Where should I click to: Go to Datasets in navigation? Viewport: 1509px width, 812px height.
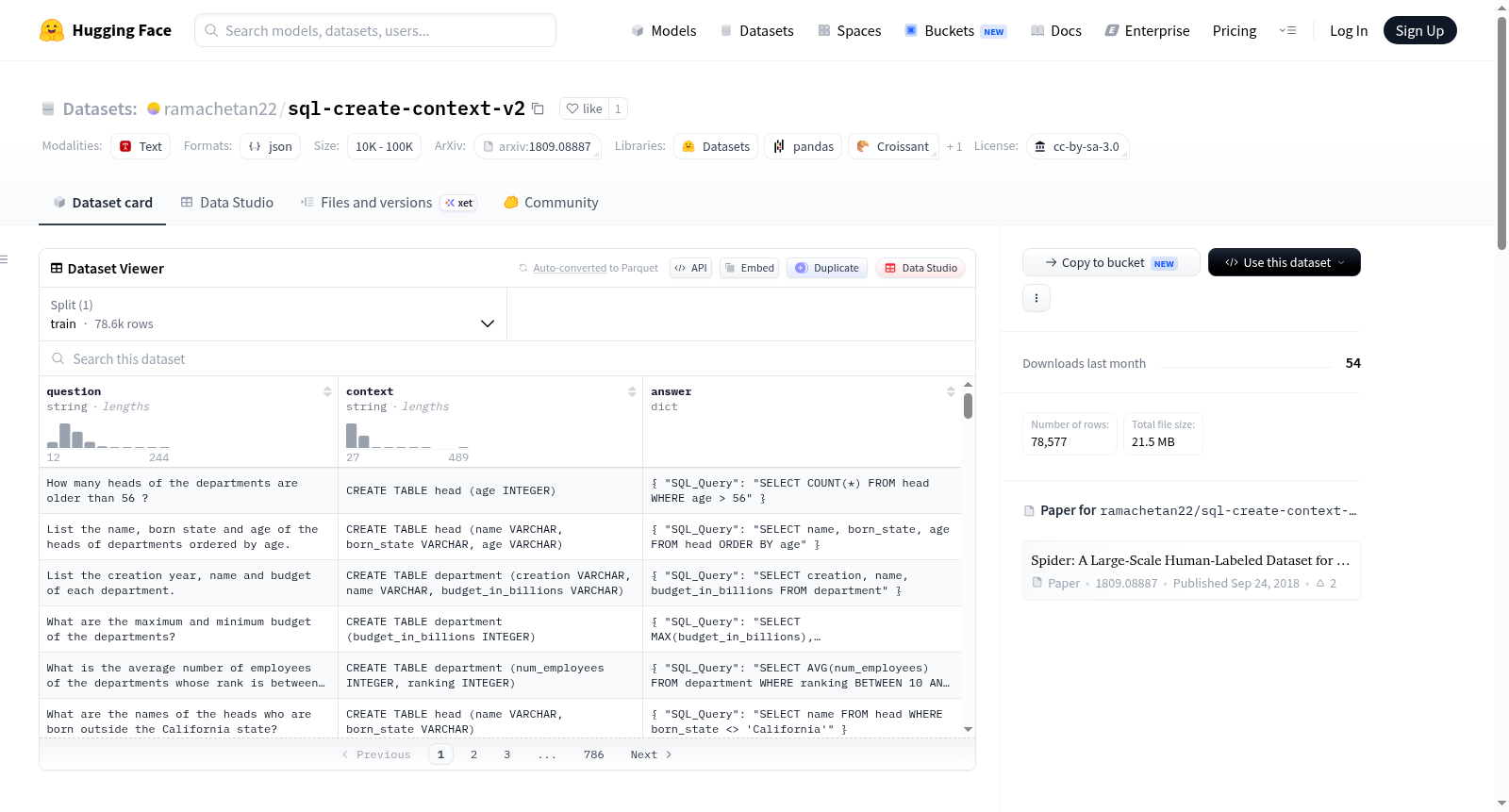[x=756, y=30]
